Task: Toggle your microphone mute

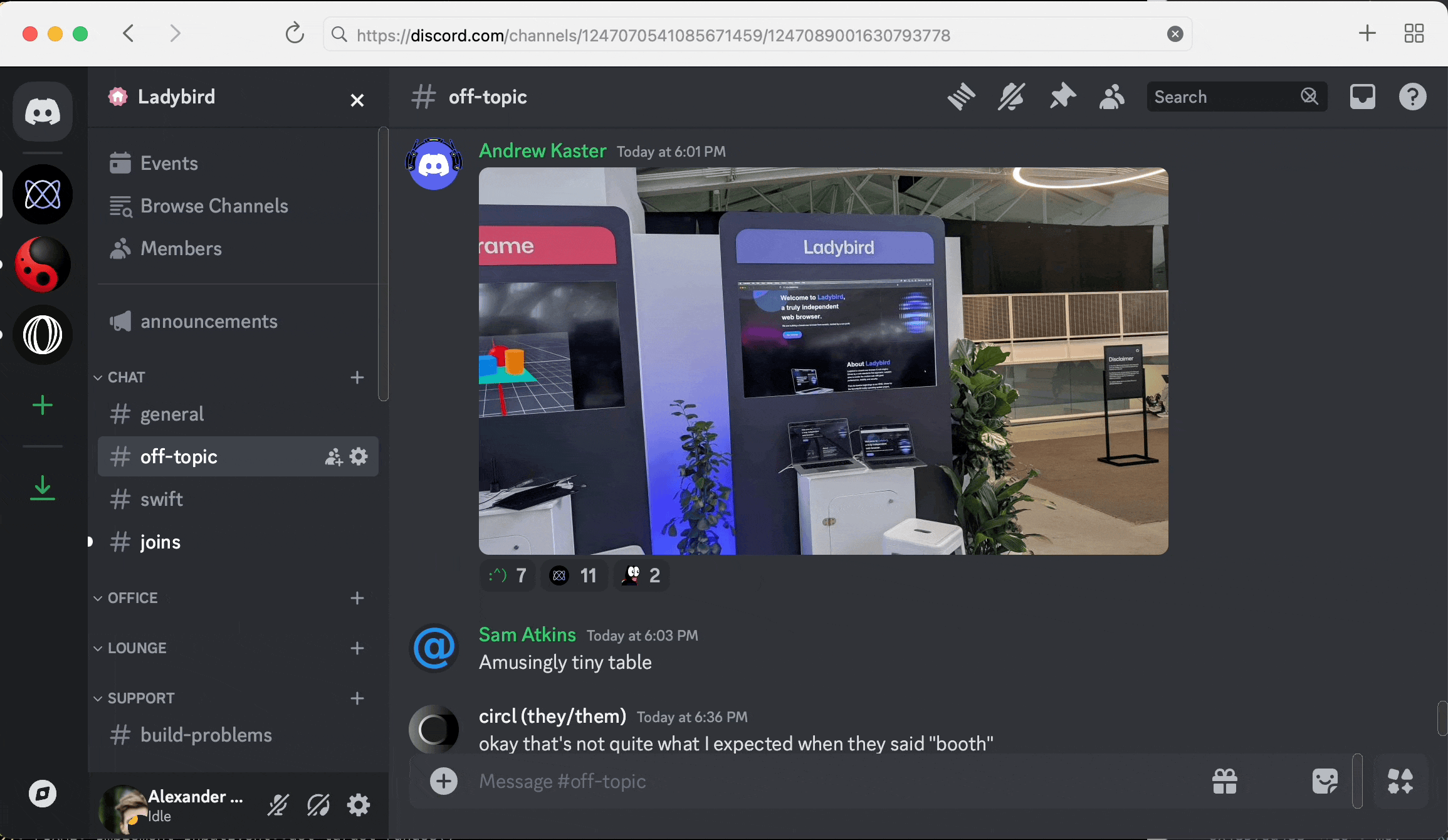Action: coord(278,805)
